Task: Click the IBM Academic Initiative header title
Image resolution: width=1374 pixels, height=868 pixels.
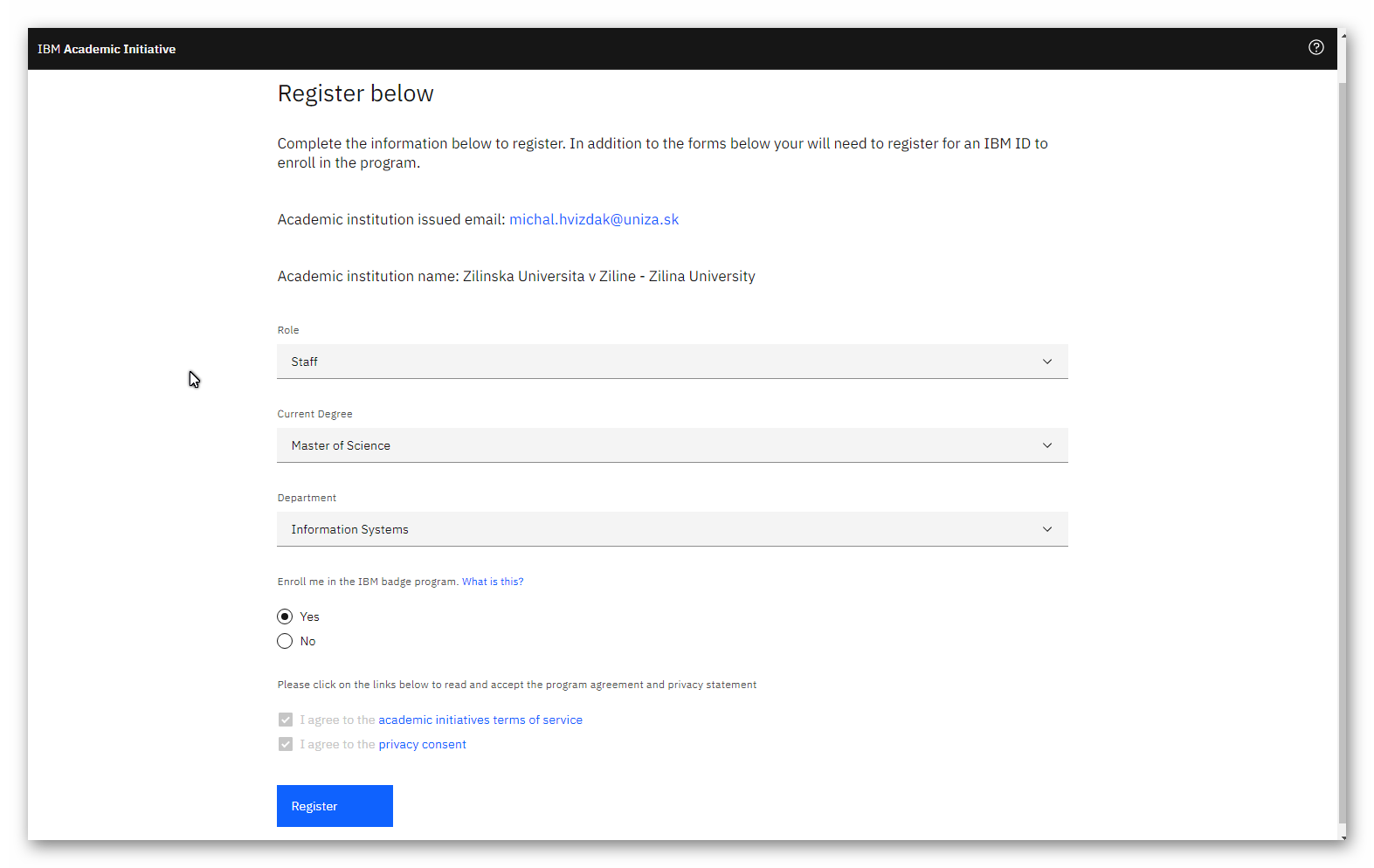Action: click(x=107, y=50)
